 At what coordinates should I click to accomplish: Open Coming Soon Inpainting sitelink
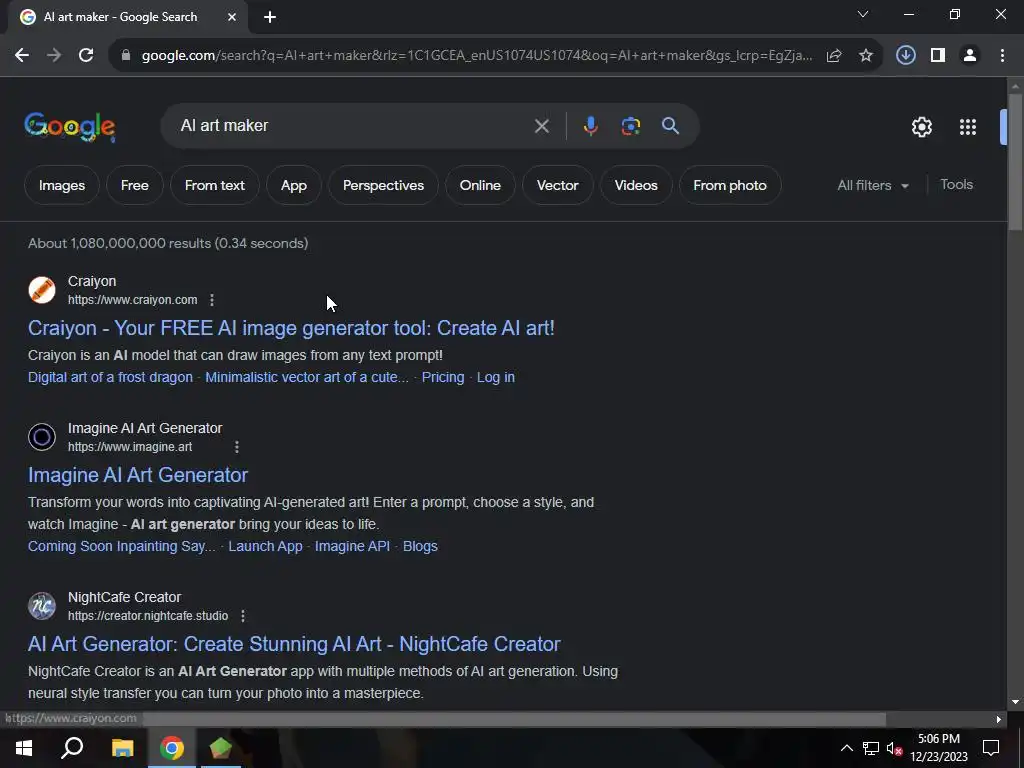[x=121, y=547]
